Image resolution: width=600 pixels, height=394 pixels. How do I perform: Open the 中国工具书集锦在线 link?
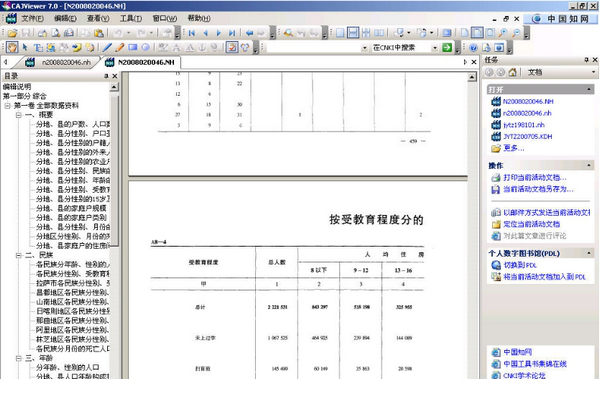tap(535, 364)
